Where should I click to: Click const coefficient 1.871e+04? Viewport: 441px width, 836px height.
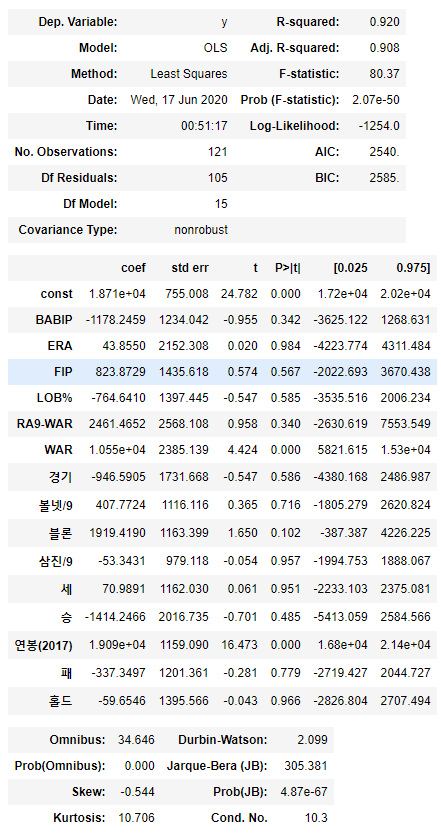116,294
